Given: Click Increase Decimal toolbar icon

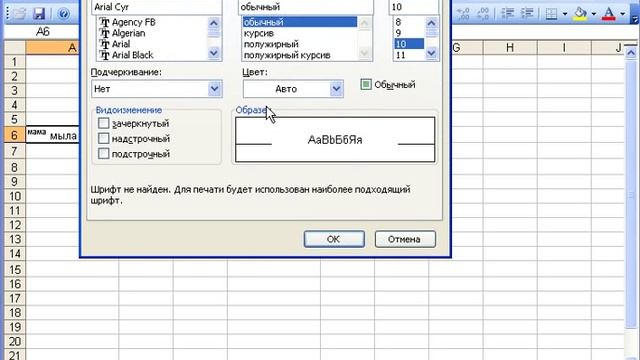Looking at the screenshot, I should 463,13.
